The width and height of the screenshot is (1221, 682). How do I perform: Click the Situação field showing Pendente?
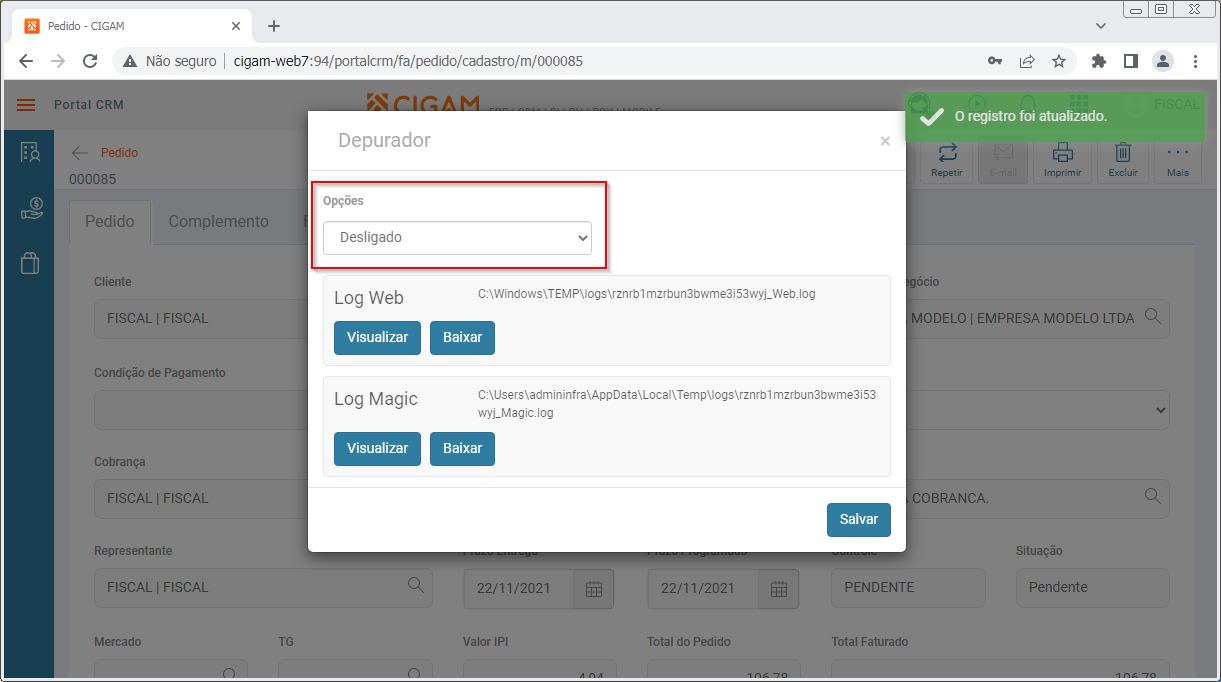[1092, 588]
